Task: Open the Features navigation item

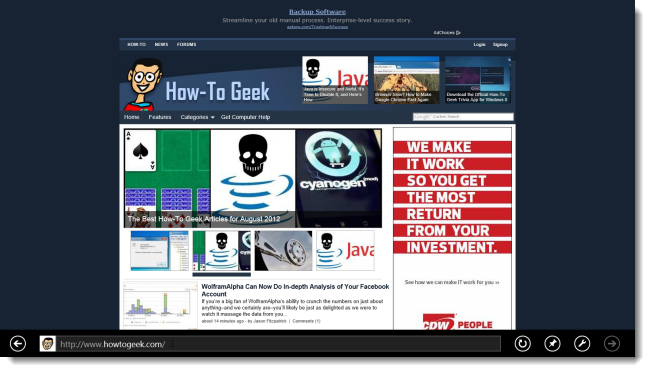Action: pyautogui.click(x=160, y=117)
